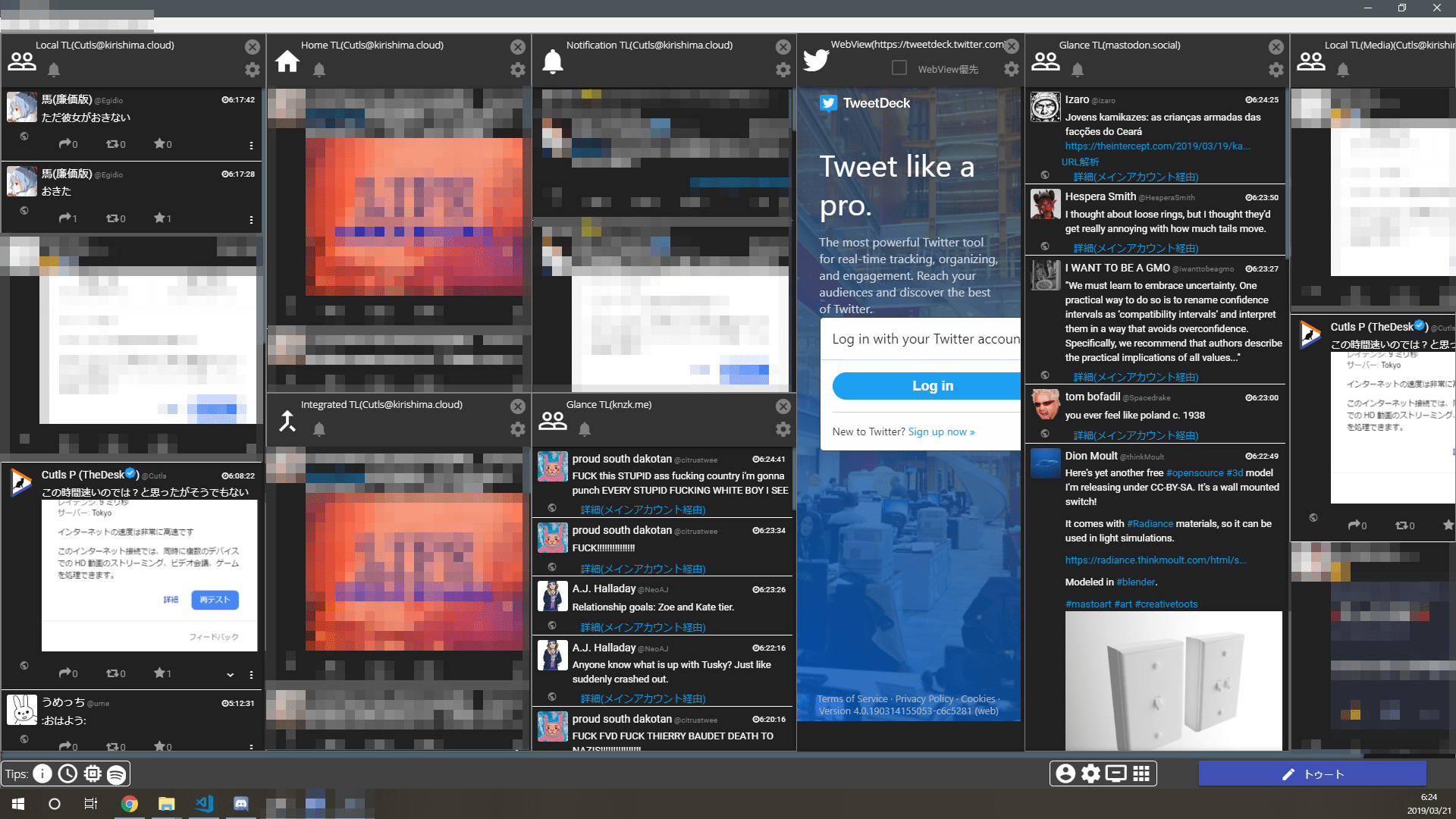Toggle notification bell in Local TL column header
This screenshot has width=1456, height=819.
54,70
